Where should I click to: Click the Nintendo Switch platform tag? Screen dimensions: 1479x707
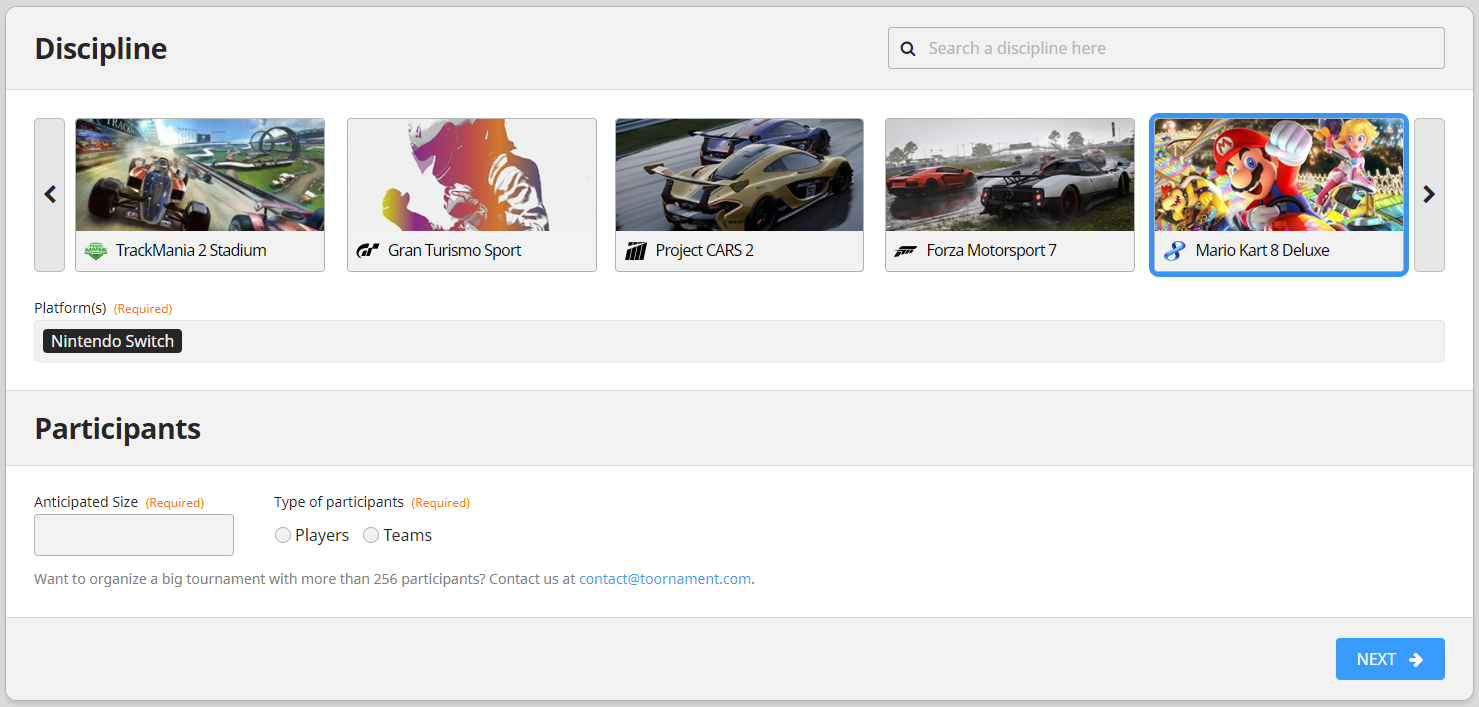pyautogui.click(x=113, y=341)
